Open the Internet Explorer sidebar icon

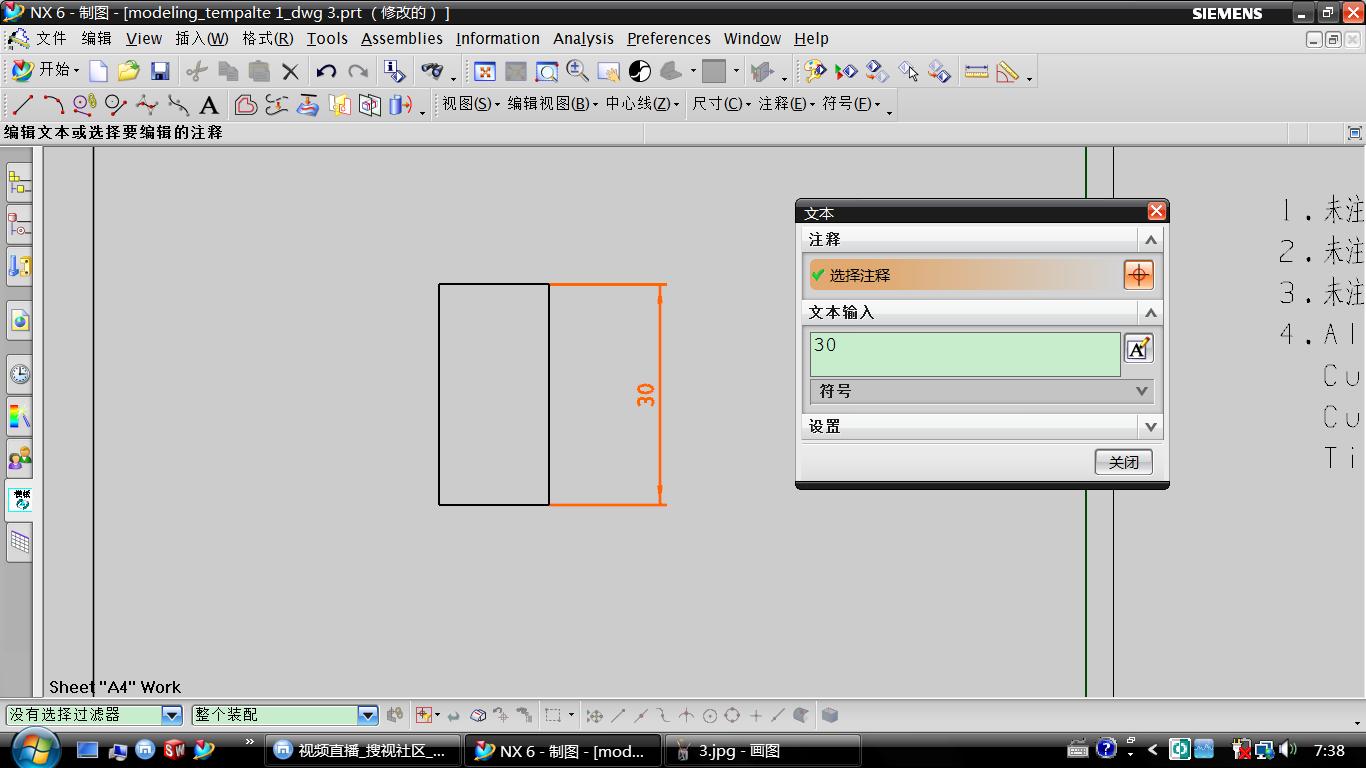pos(19,320)
